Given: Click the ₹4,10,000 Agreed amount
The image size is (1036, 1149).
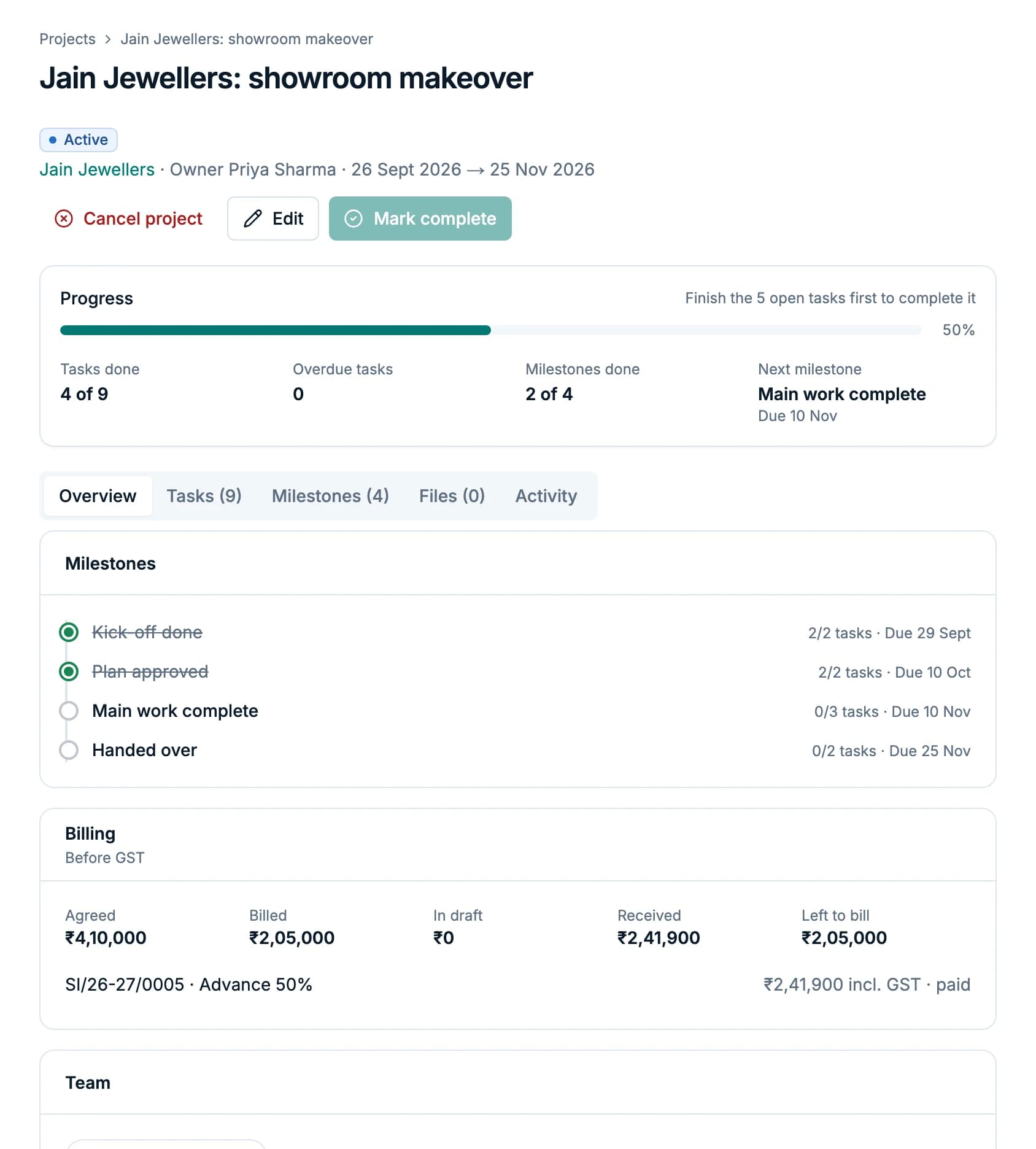Looking at the screenshot, I should 106,938.
